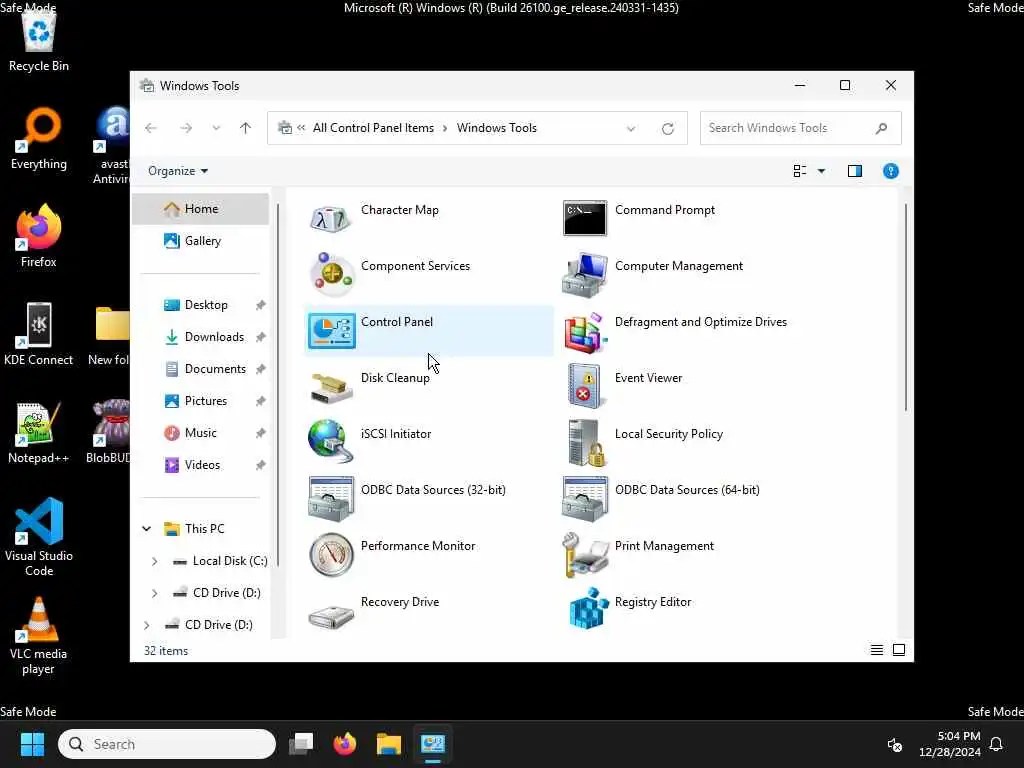Screen dimensions: 1024x768
Task: Select the Print Management icon
Action: [584, 554]
